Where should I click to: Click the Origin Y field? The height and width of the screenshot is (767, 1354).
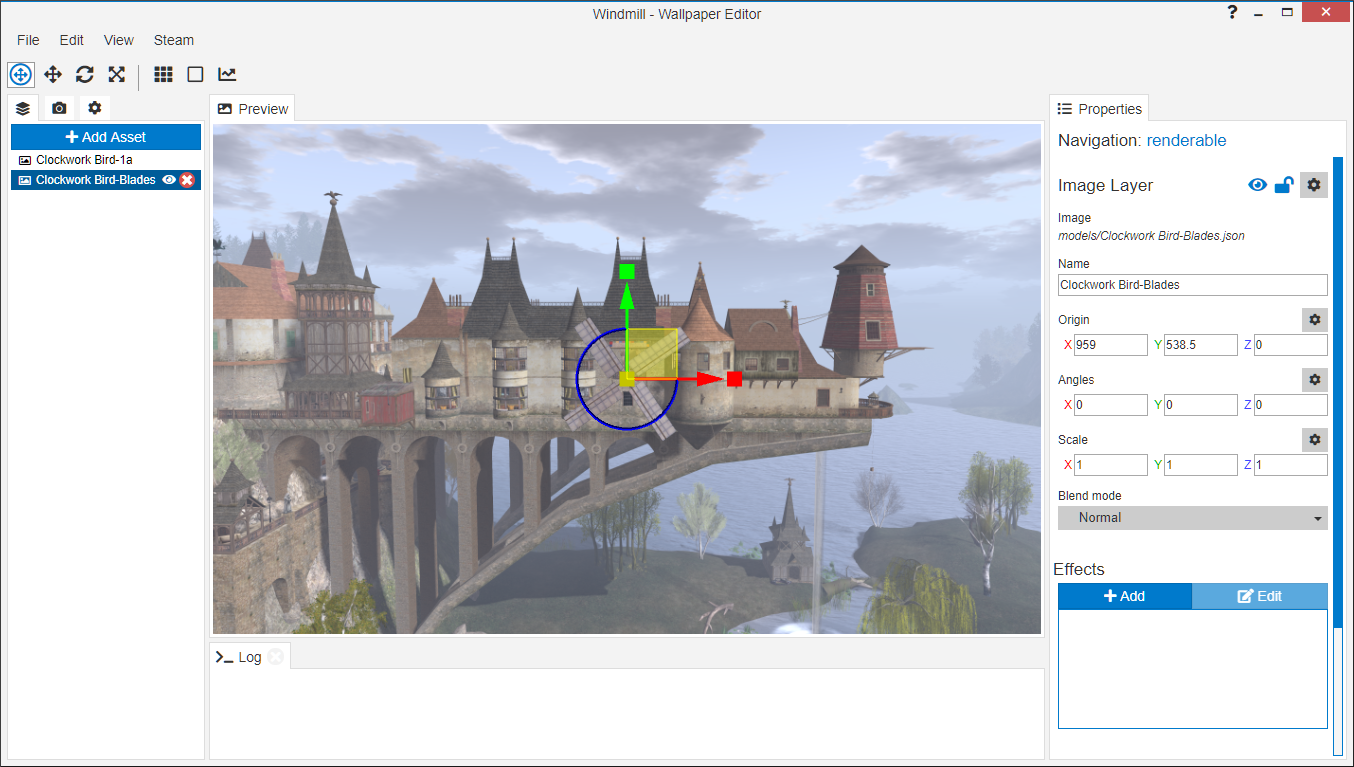tap(1201, 345)
